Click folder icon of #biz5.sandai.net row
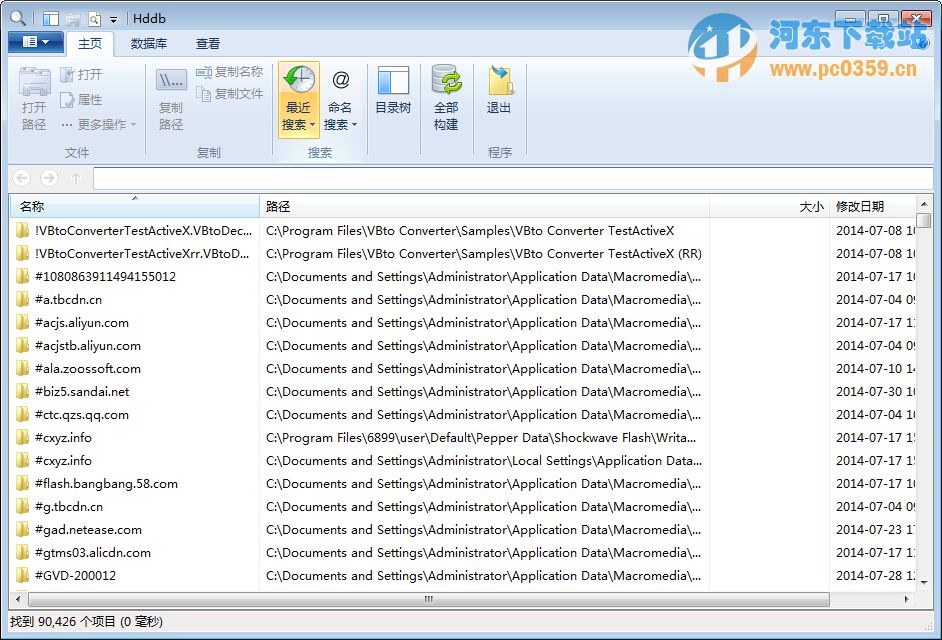This screenshot has width=942, height=640. pyautogui.click(x=22, y=391)
